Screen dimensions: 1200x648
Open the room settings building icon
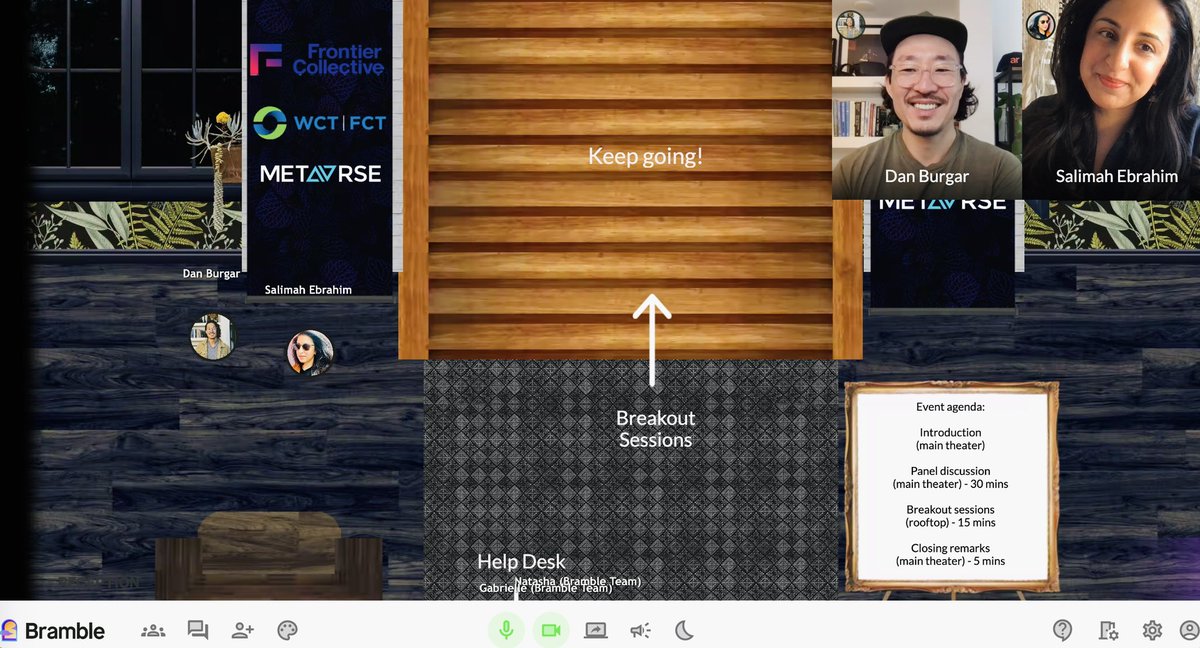[1108, 630]
